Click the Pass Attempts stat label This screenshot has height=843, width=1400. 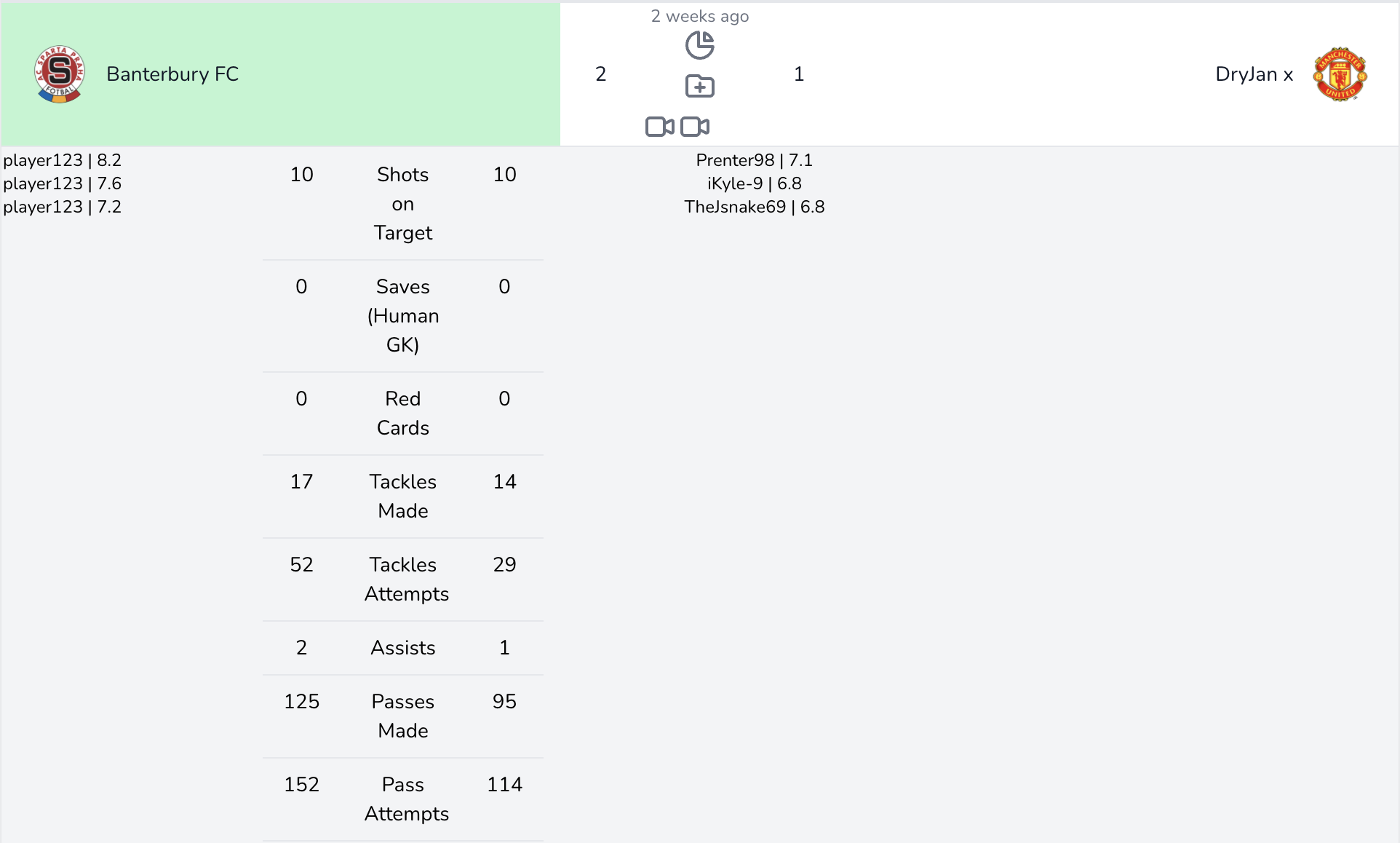(x=405, y=799)
